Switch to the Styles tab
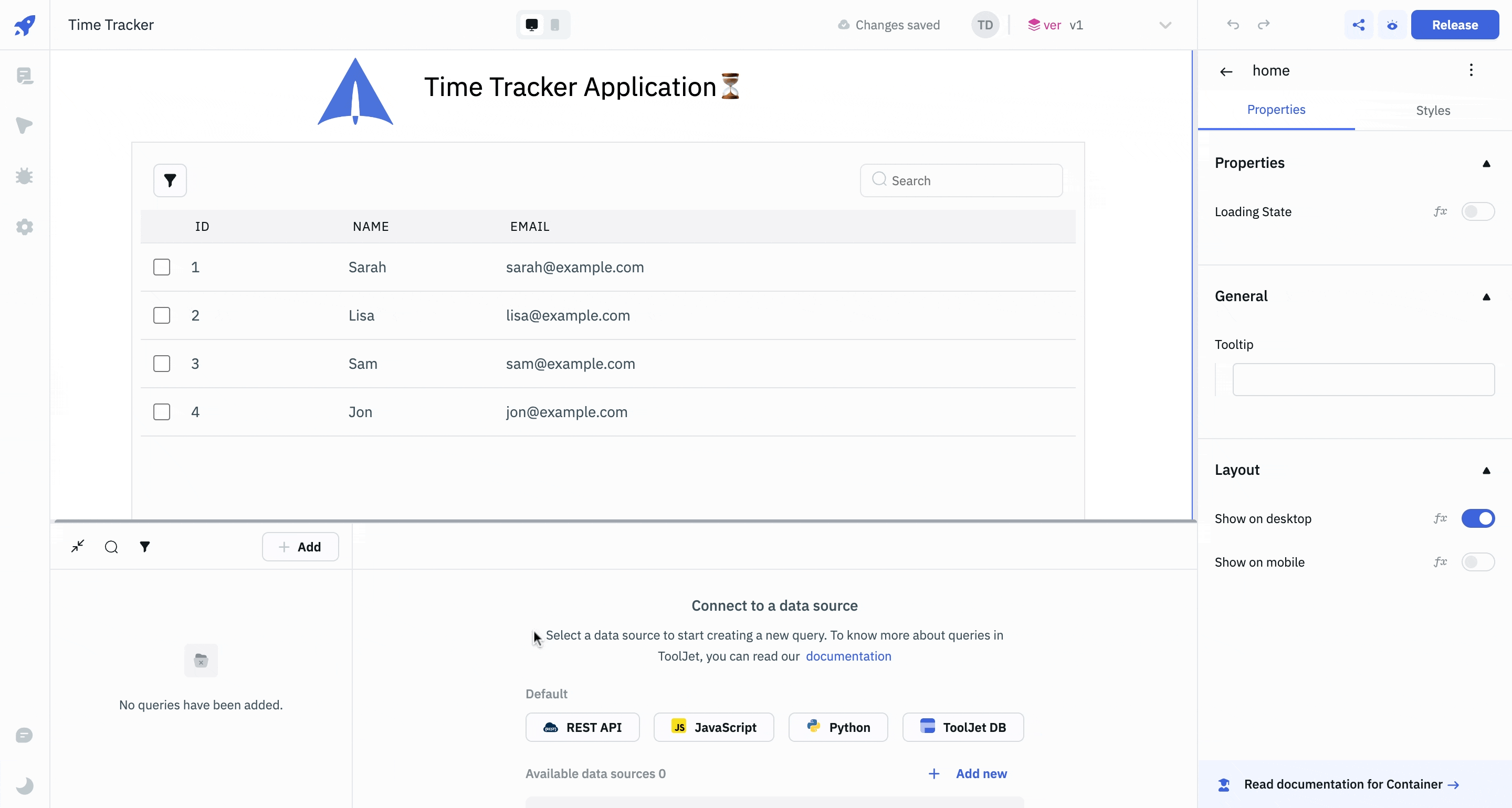 click(x=1432, y=110)
